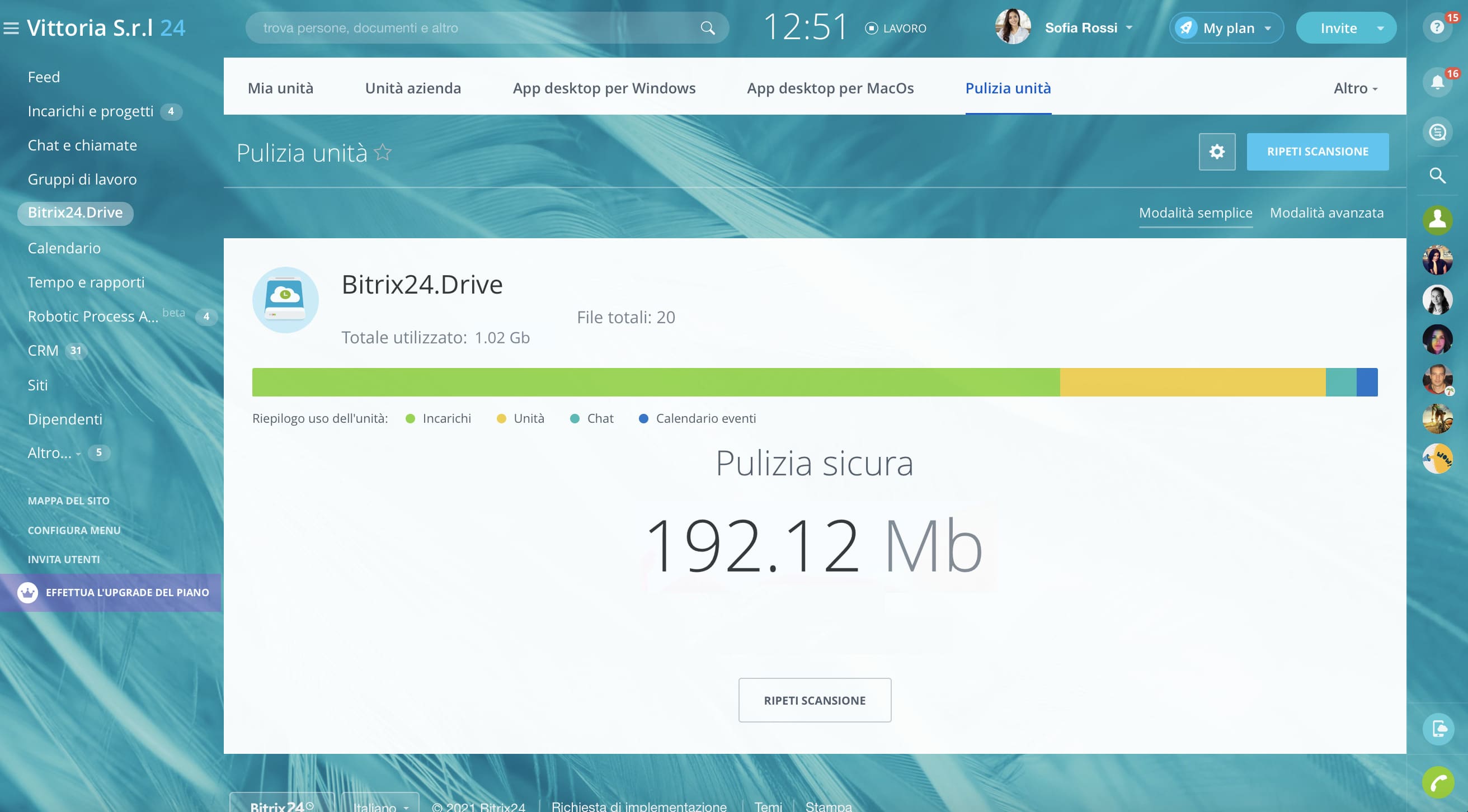This screenshot has width=1468, height=812.
Task: Open Sofia Rossi's profile avatar
Action: (1012, 27)
